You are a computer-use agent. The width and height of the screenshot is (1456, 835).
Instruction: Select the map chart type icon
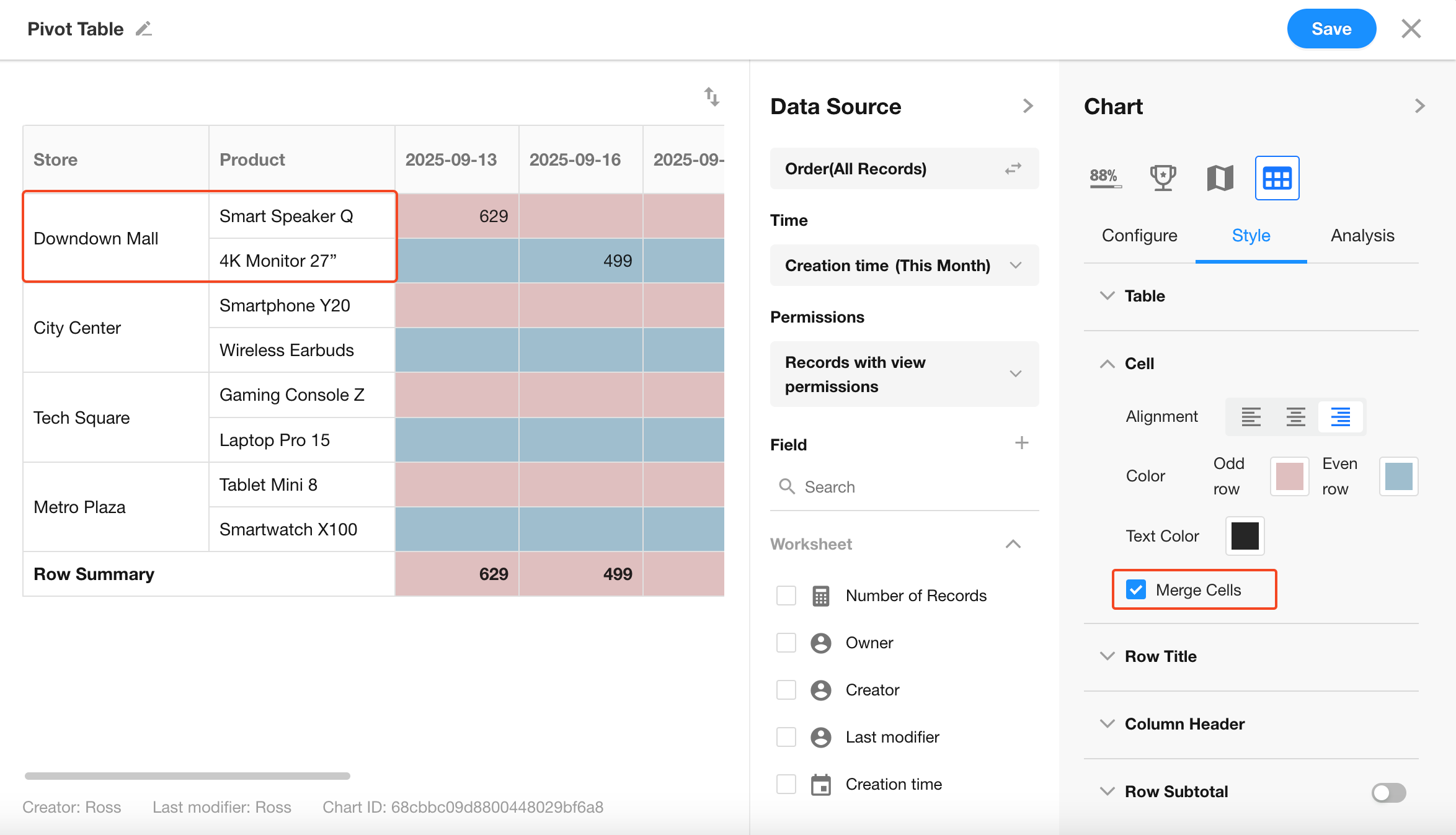[x=1220, y=178]
